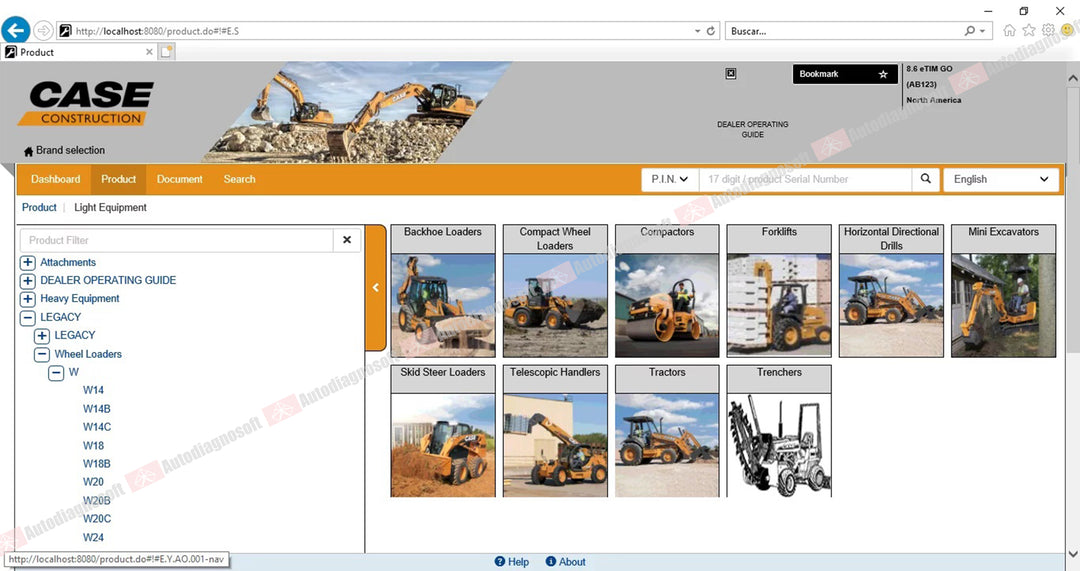Open the P.I.N. dropdown
1080x571 pixels.
[669, 179]
